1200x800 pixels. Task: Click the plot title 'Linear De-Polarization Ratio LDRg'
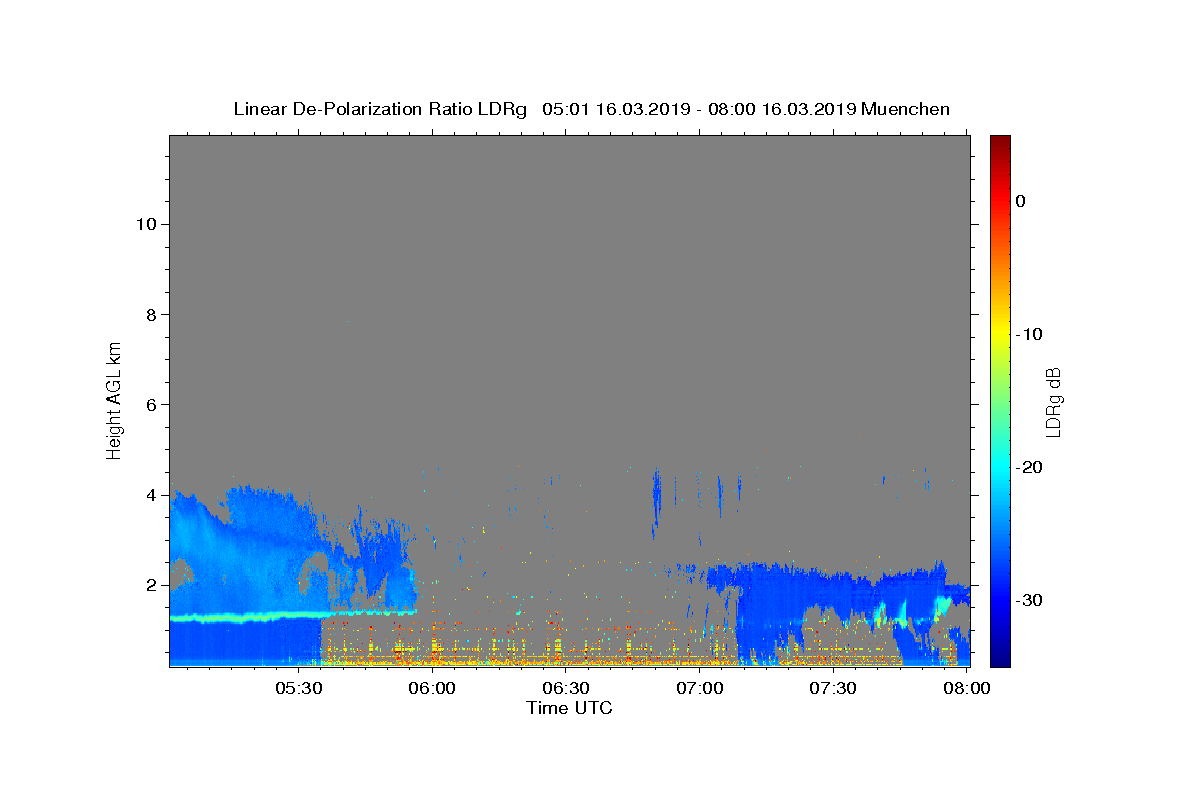(x=380, y=109)
